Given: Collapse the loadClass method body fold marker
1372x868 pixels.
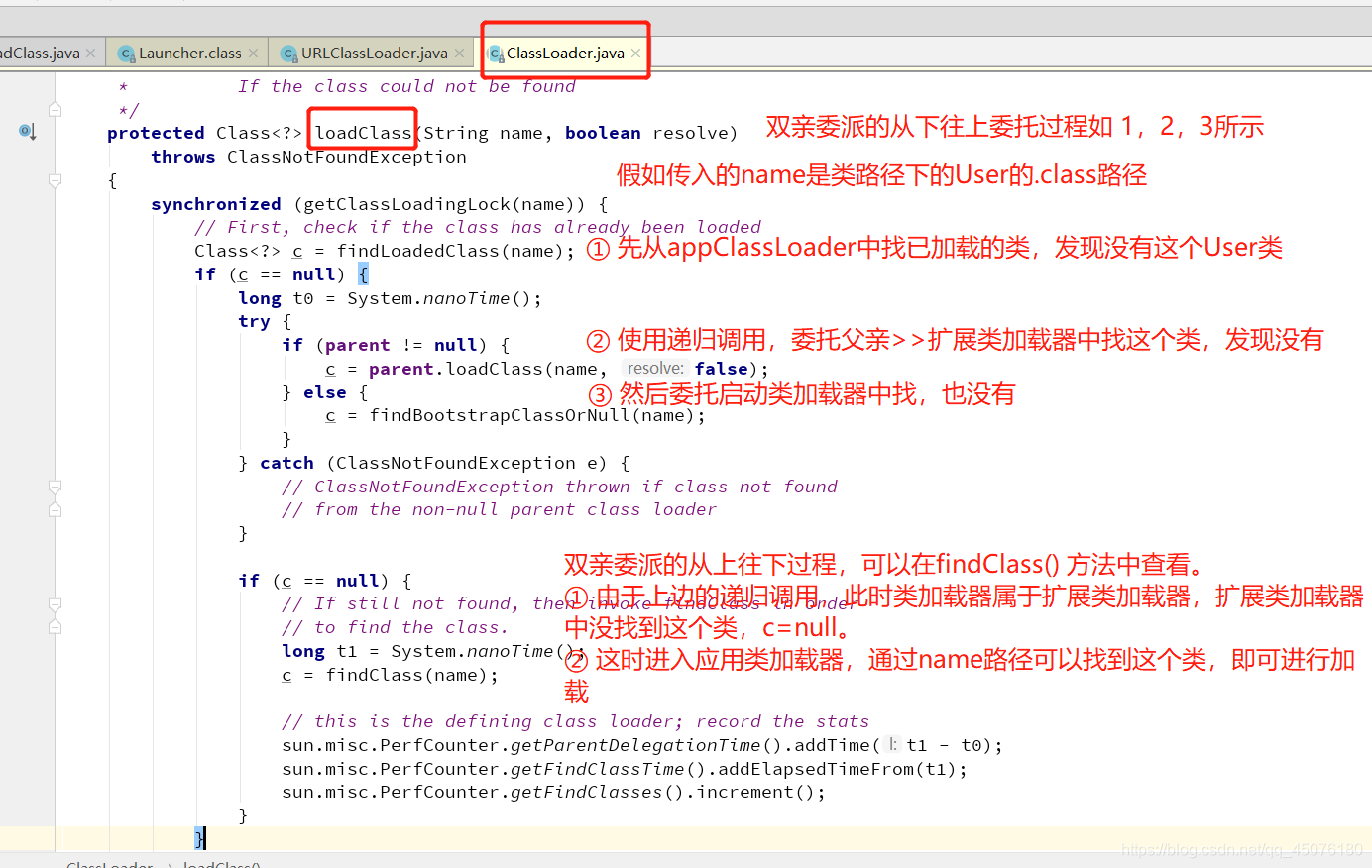Looking at the screenshot, I should coord(56,180).
